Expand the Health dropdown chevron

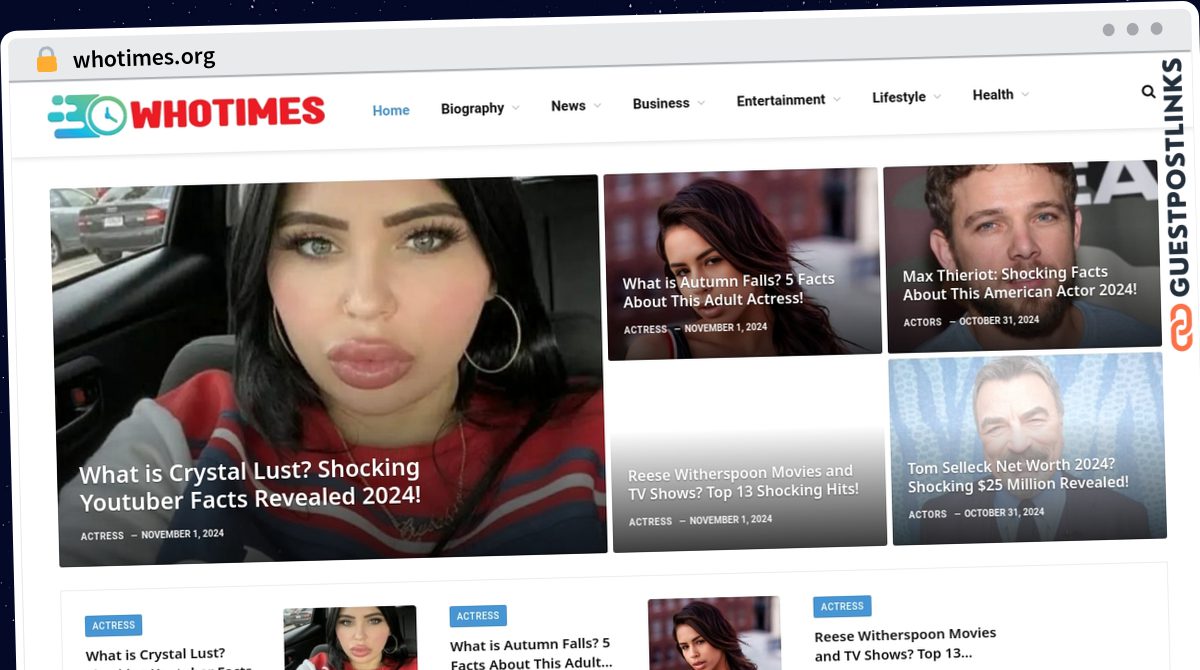click(x=1025, y=94)
